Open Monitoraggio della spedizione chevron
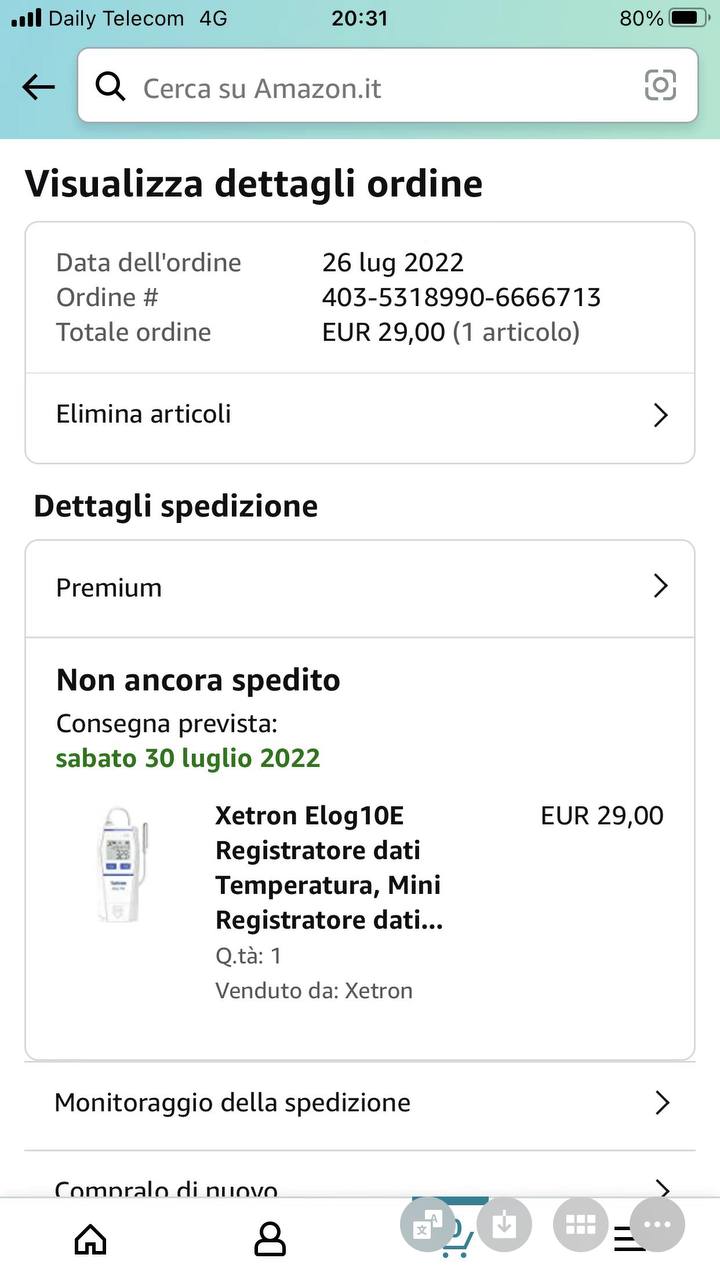The width and height of the screenshot is (720, 1280). coord(661,1103)
